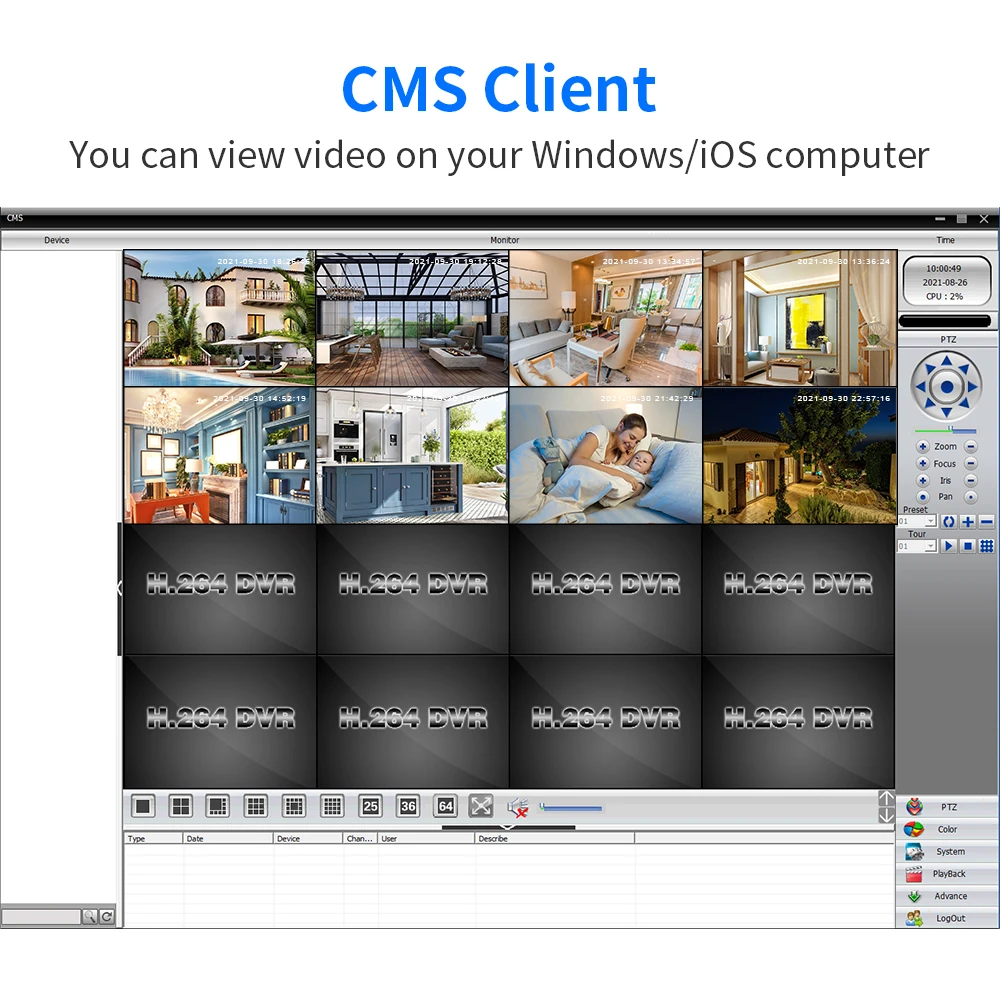Switch to four-view grid layout

point(180,807)
